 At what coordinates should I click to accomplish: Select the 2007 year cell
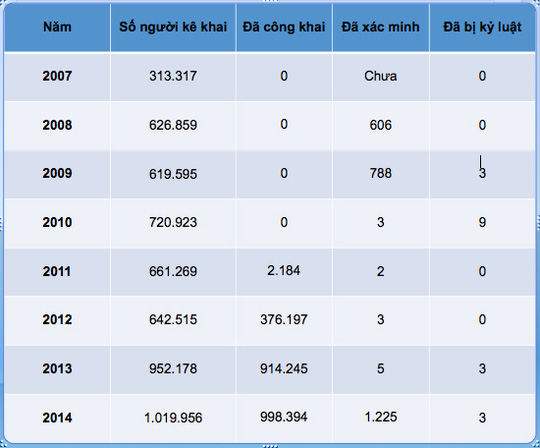pyautogui.click(x=58, y=76)
